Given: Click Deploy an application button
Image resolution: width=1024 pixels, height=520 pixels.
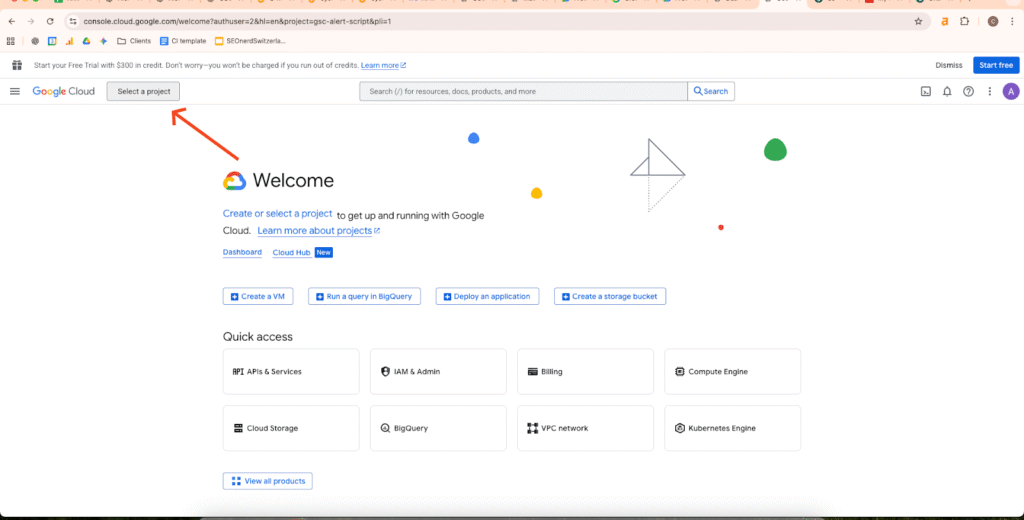Looking at the screenshot, I should point(487,297).
